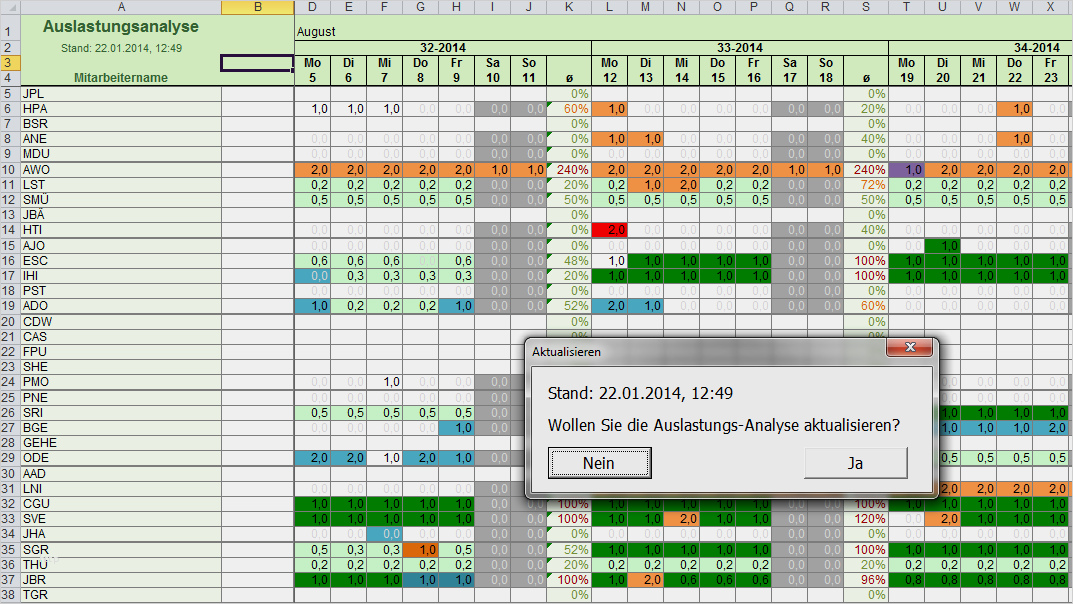Select column S header
This screenshot has height=604, width=1073.
pos(865,7)
